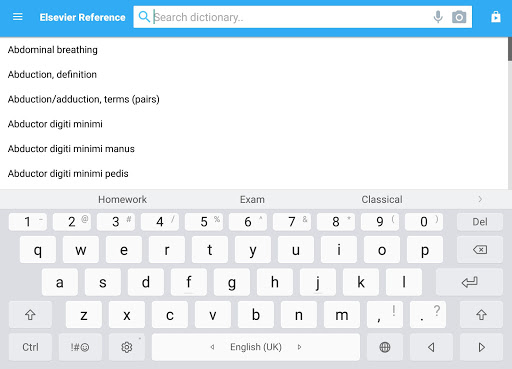Screen dimensions: 512x369
Task: Open keyboard settings gear icon
Action: click(x=127, y=347)
